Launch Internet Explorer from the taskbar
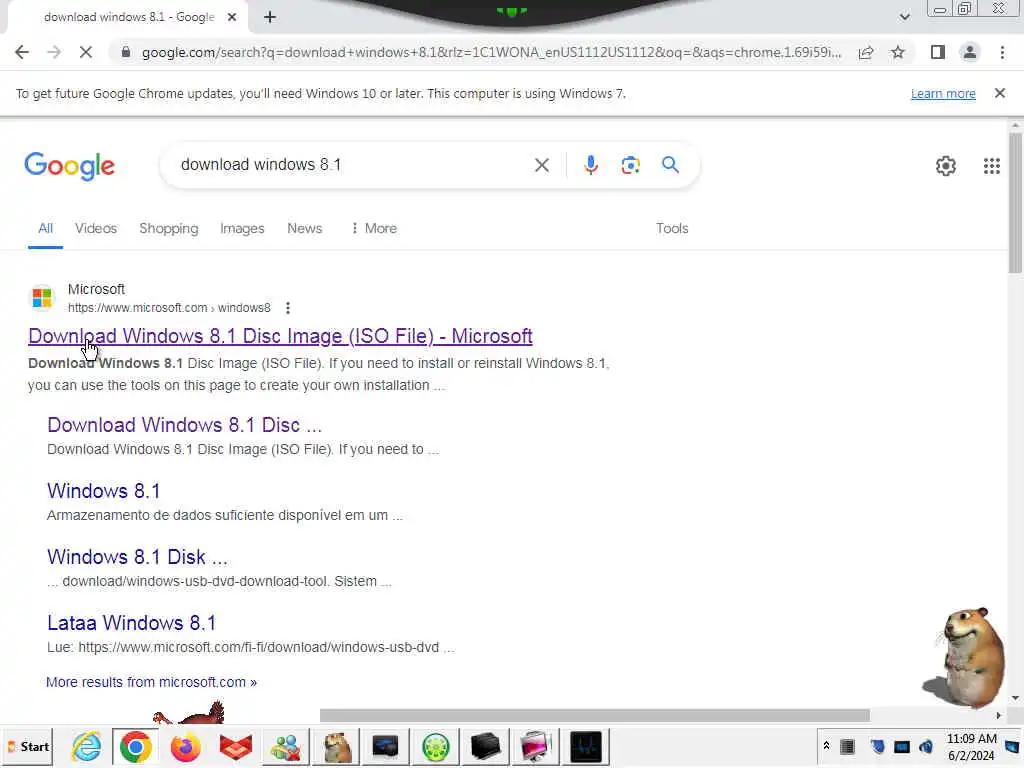Screen dimensions: 1024x768 click(86, 746)
